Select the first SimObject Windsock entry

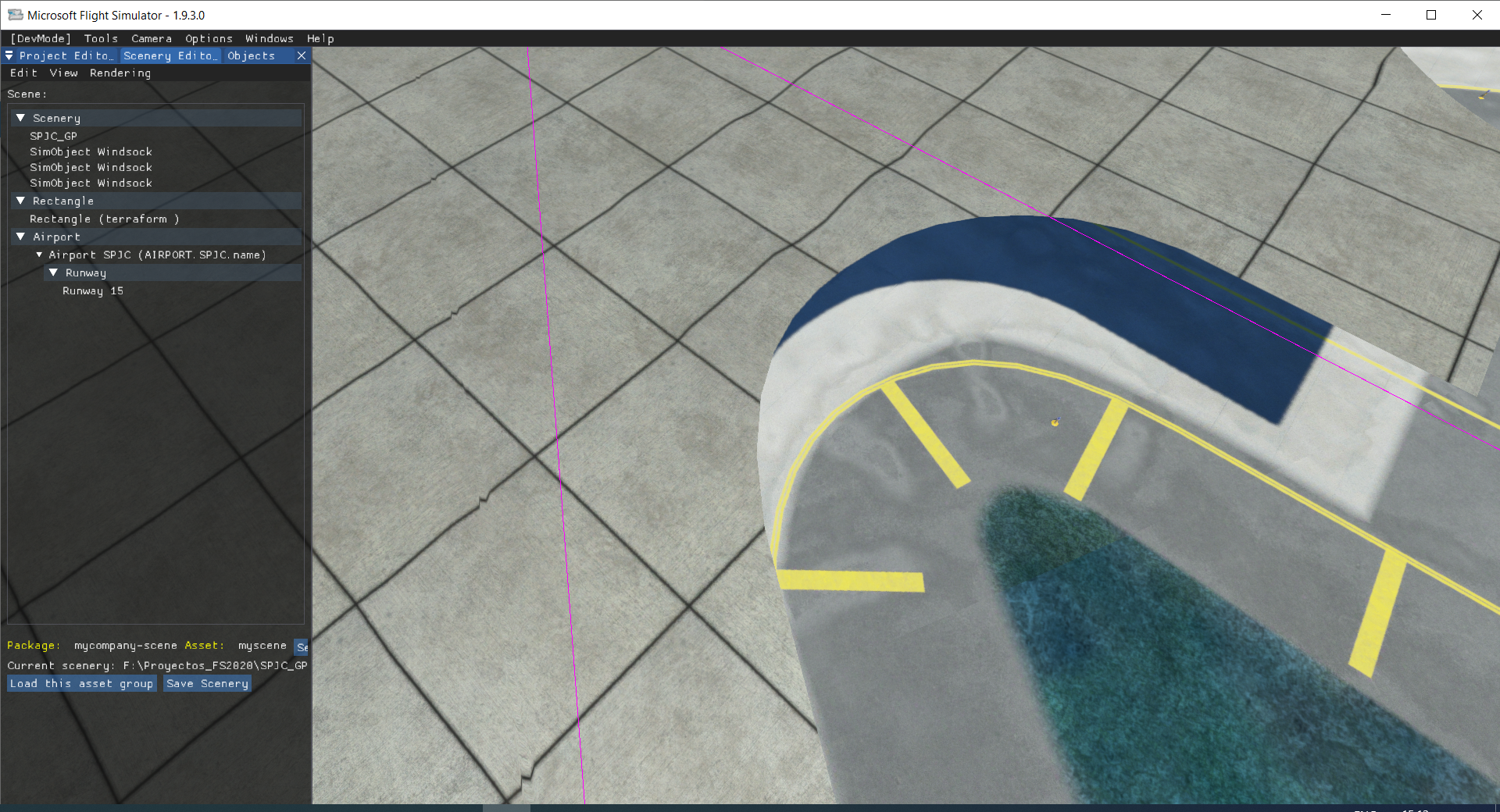pyautogui.click(x=91, y=151)
